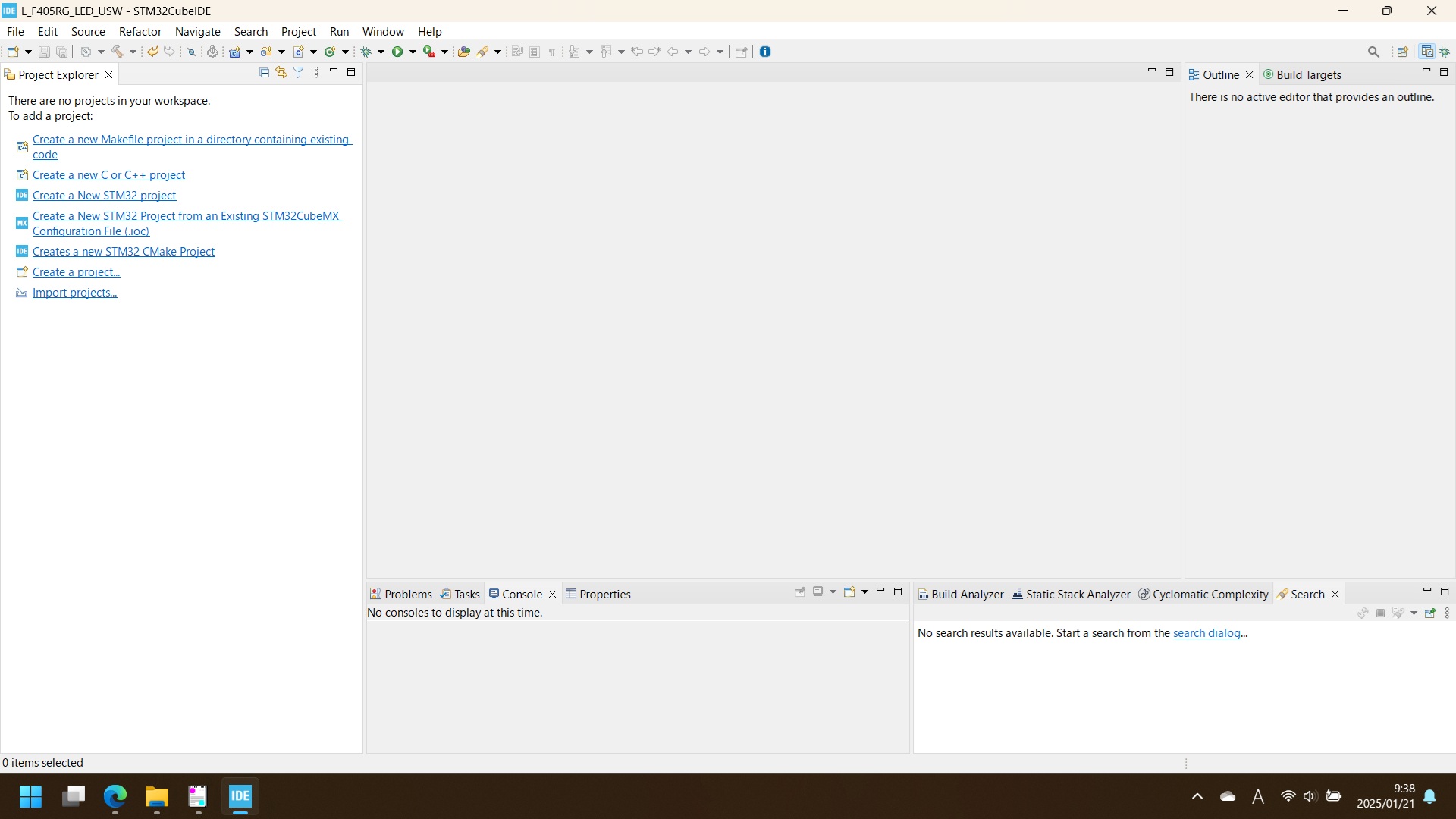Click the Pin Search view icon

1430,613
